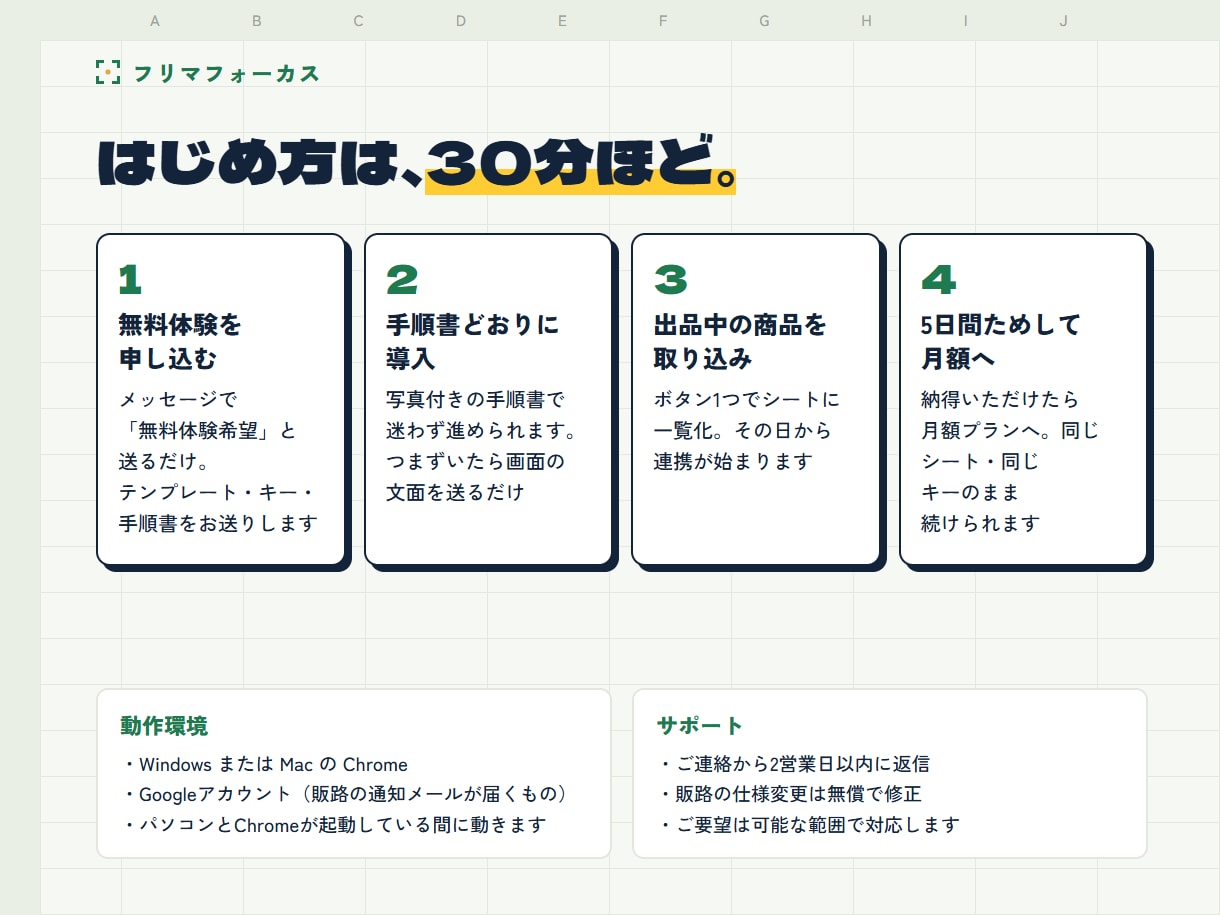Click column header J
1220x915 pixels.
click(x=1063, y=21)
